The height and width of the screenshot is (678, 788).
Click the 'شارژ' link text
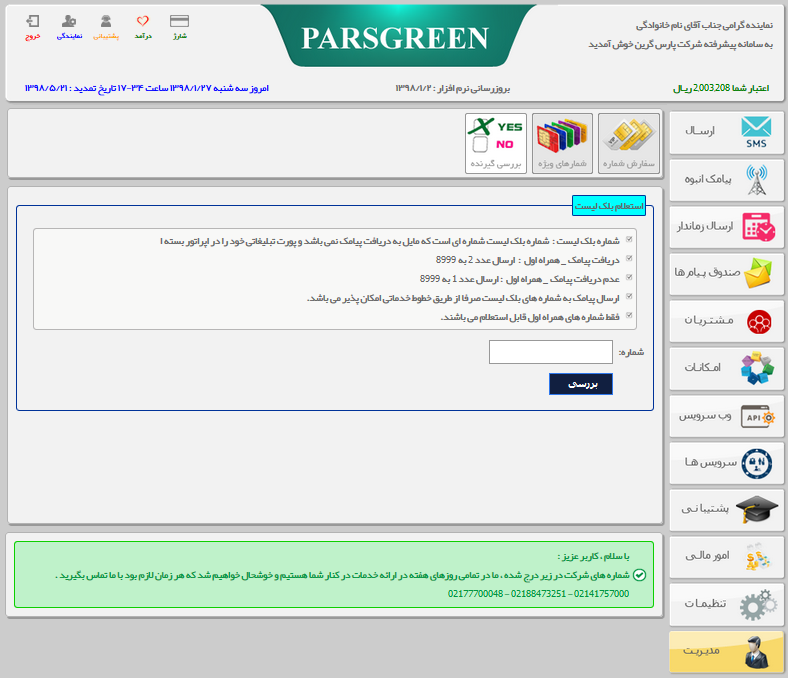[x=180, y=36]
